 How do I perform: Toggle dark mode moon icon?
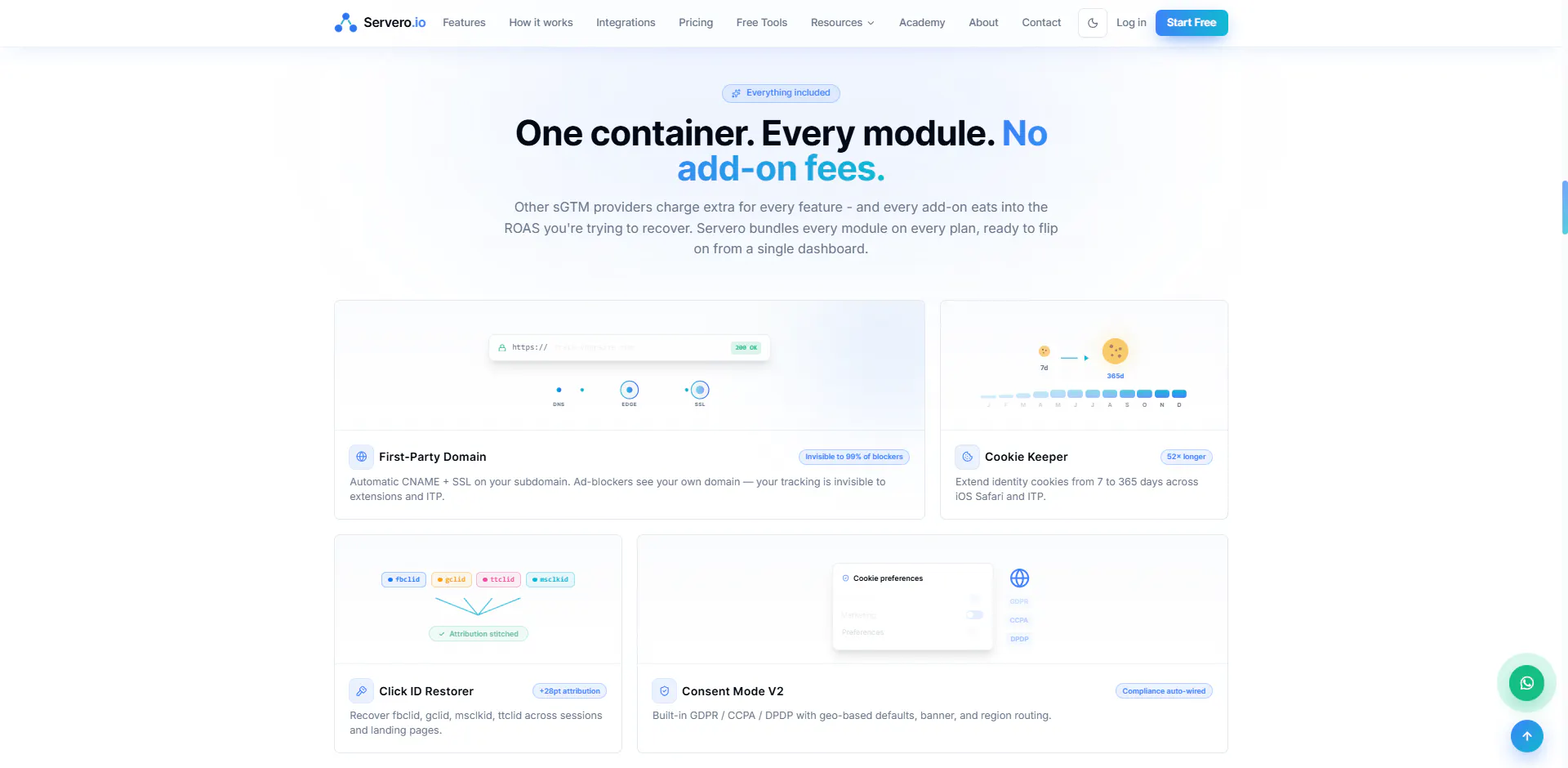(x=1093, y=23)
